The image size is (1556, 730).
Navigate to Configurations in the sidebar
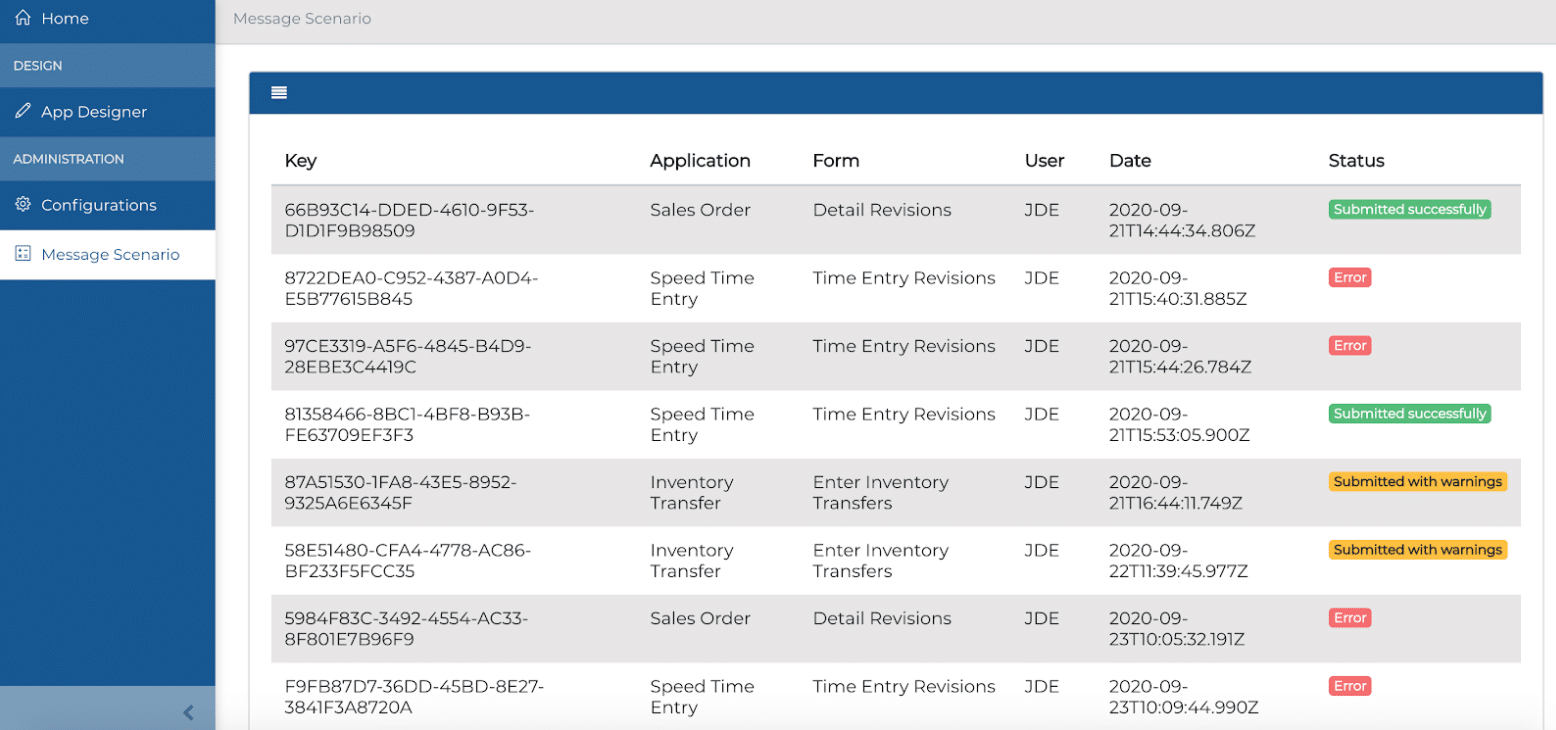[x=98, y=205]
